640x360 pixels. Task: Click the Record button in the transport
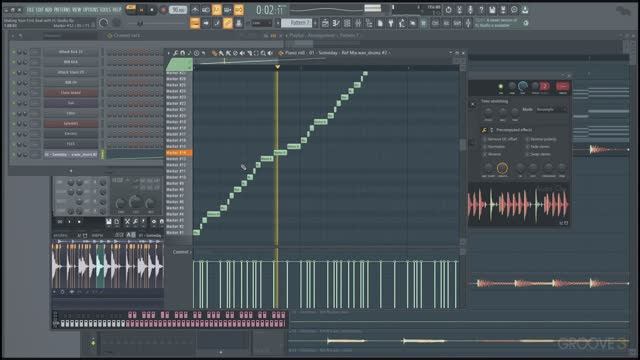[x=163, y=9]
